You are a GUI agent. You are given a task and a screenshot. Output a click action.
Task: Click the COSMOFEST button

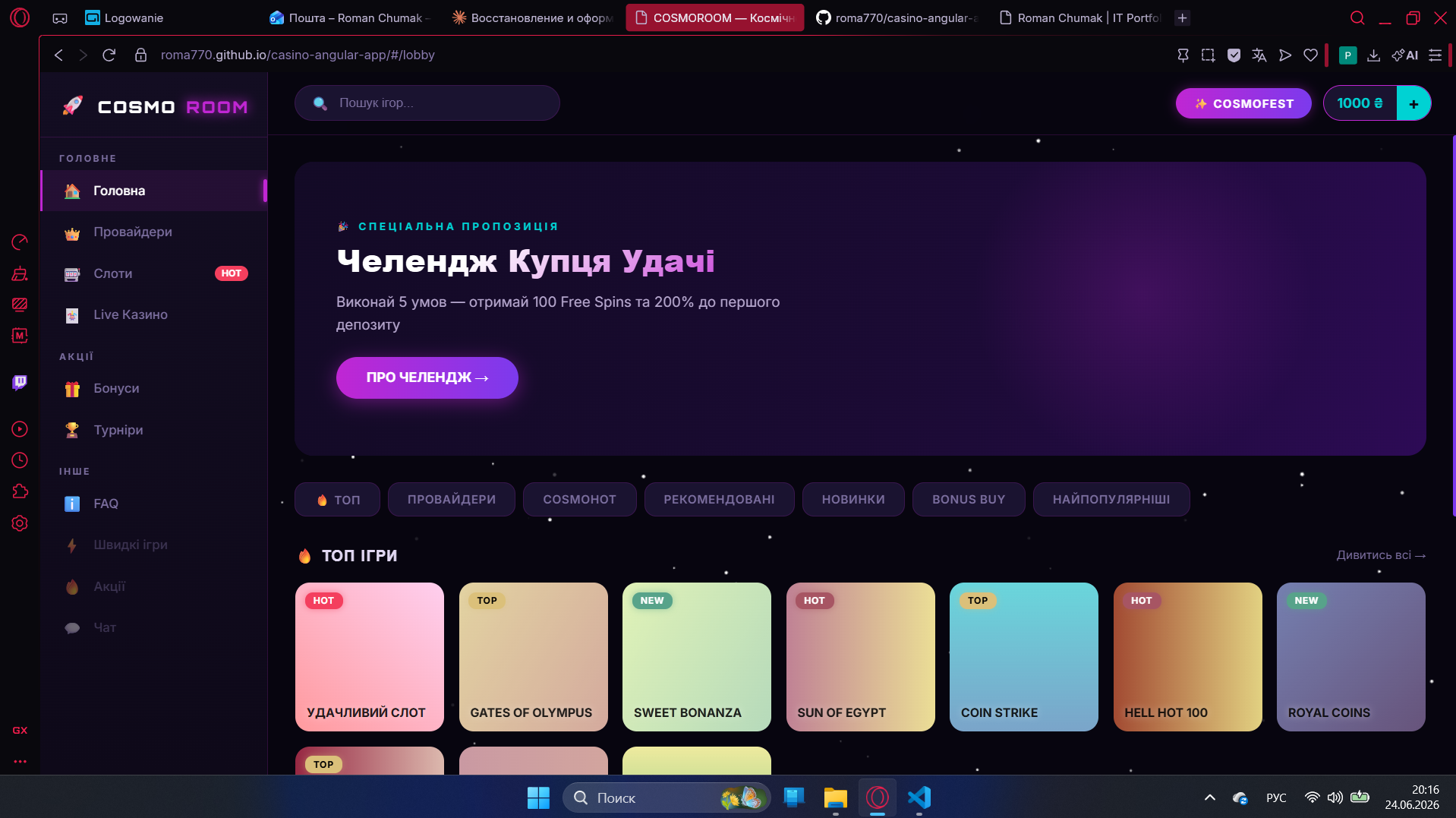pyautogui.click(x=1243, y=103)
